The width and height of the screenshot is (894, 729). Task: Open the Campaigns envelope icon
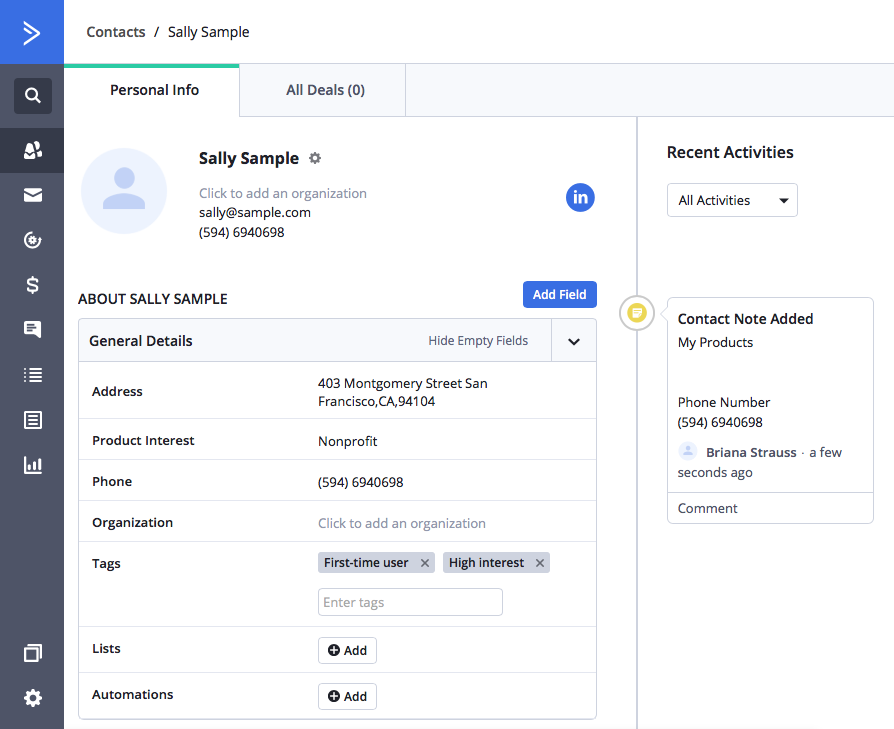click(32, 195)
